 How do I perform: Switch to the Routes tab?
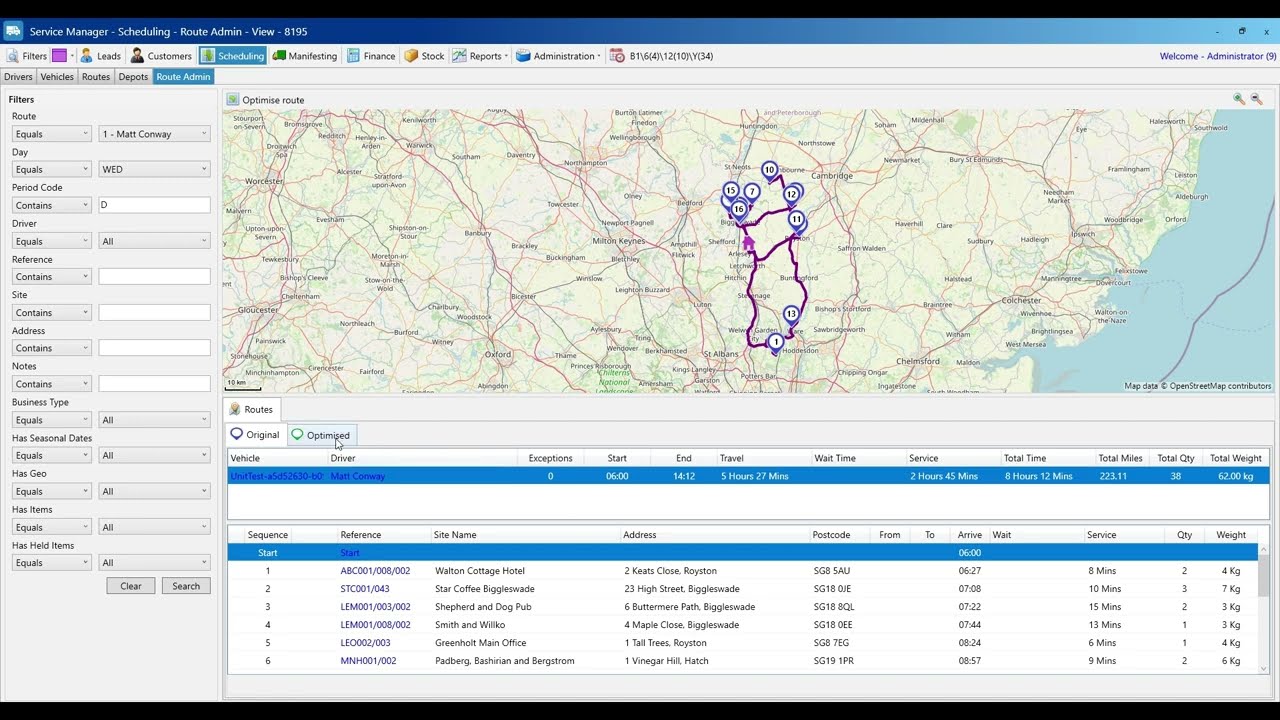pyautogui.click(x=96, y=77)
